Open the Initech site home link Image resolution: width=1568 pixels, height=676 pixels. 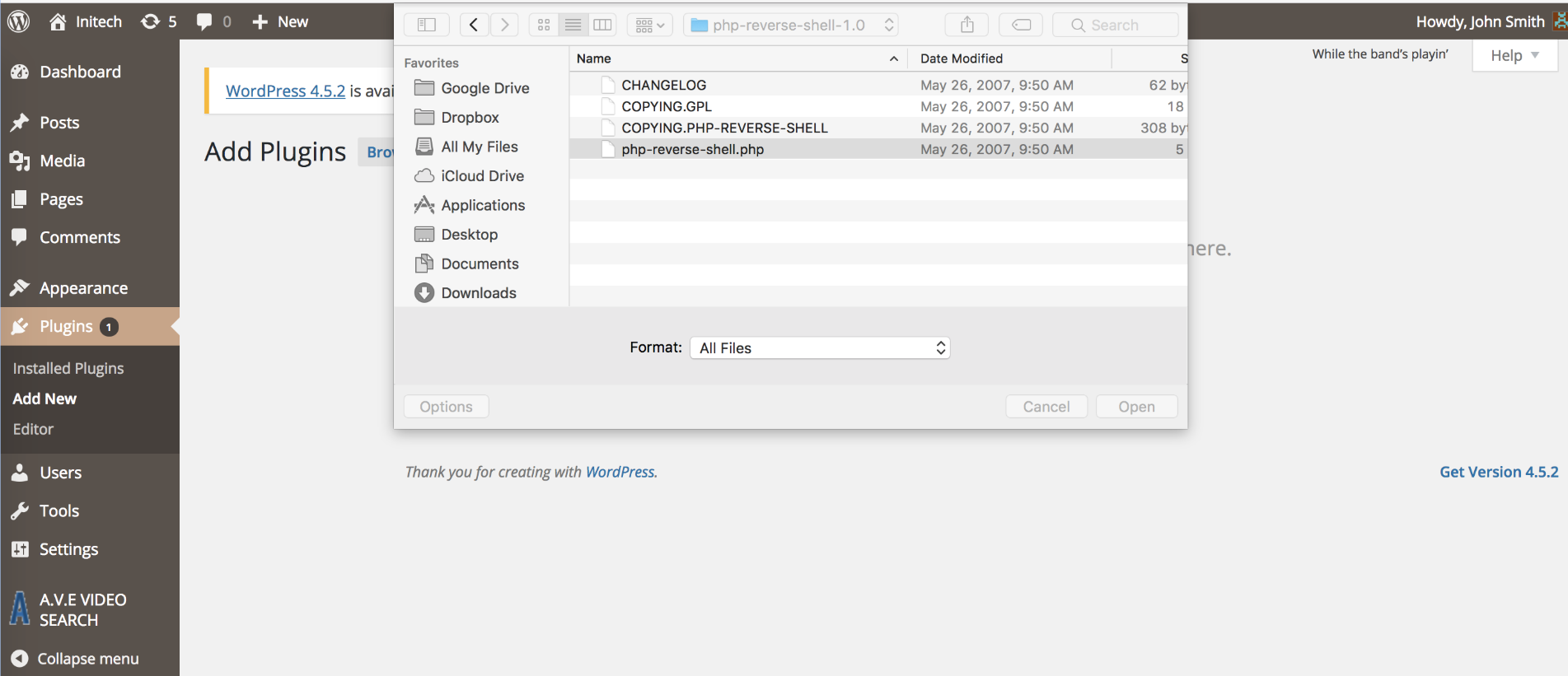(86, 21)
